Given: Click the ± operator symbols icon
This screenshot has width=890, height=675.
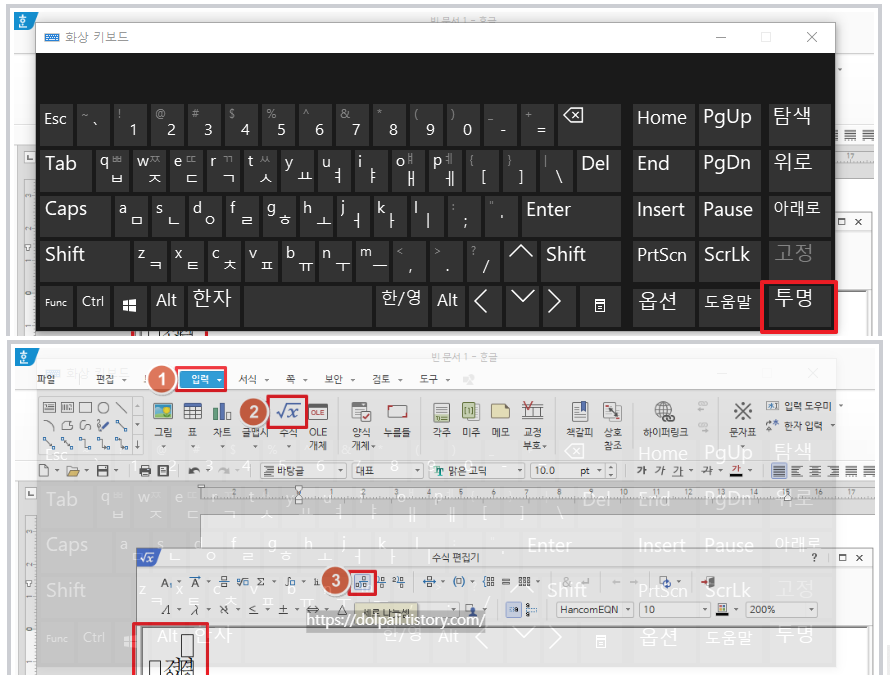Looking at the screenshot, I should [283, 610].
